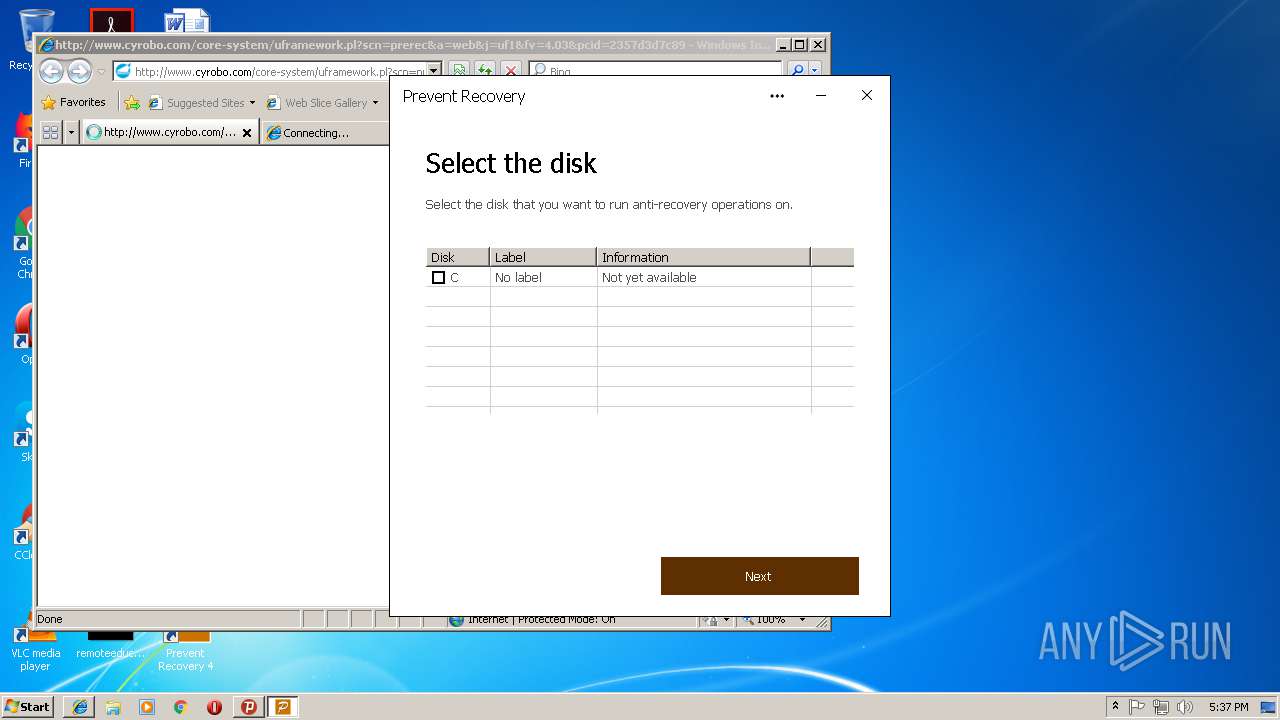The image size is (1280, 720).
Task: Expand the Web Slice Gallery dropdown arrow
Action: tap(375, 102)
